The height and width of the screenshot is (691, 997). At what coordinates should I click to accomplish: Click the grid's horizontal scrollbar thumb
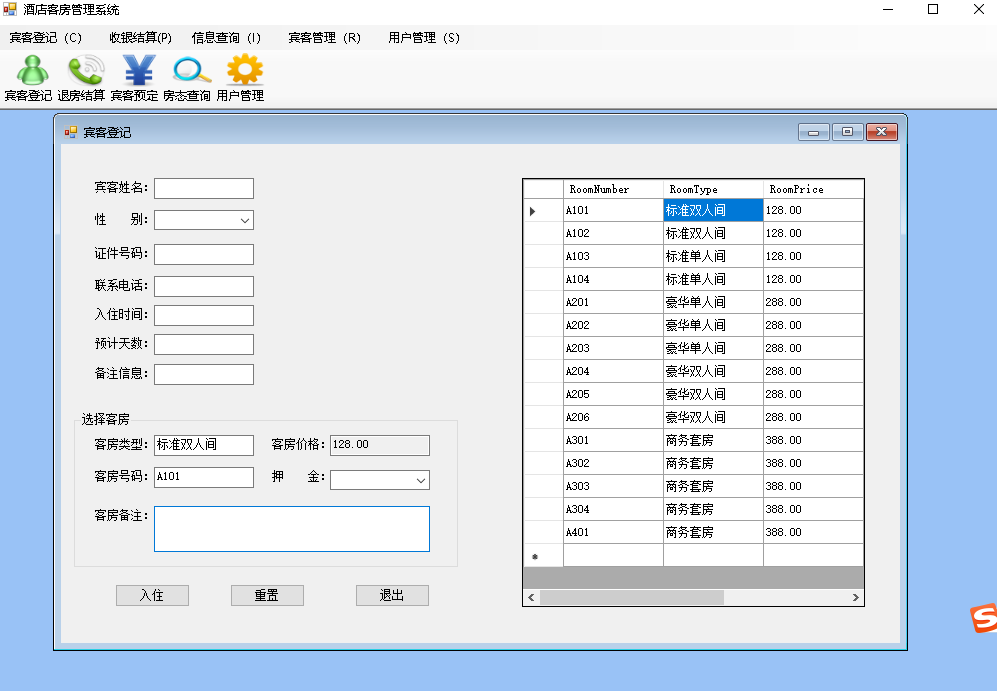click(x=631, y=598)
